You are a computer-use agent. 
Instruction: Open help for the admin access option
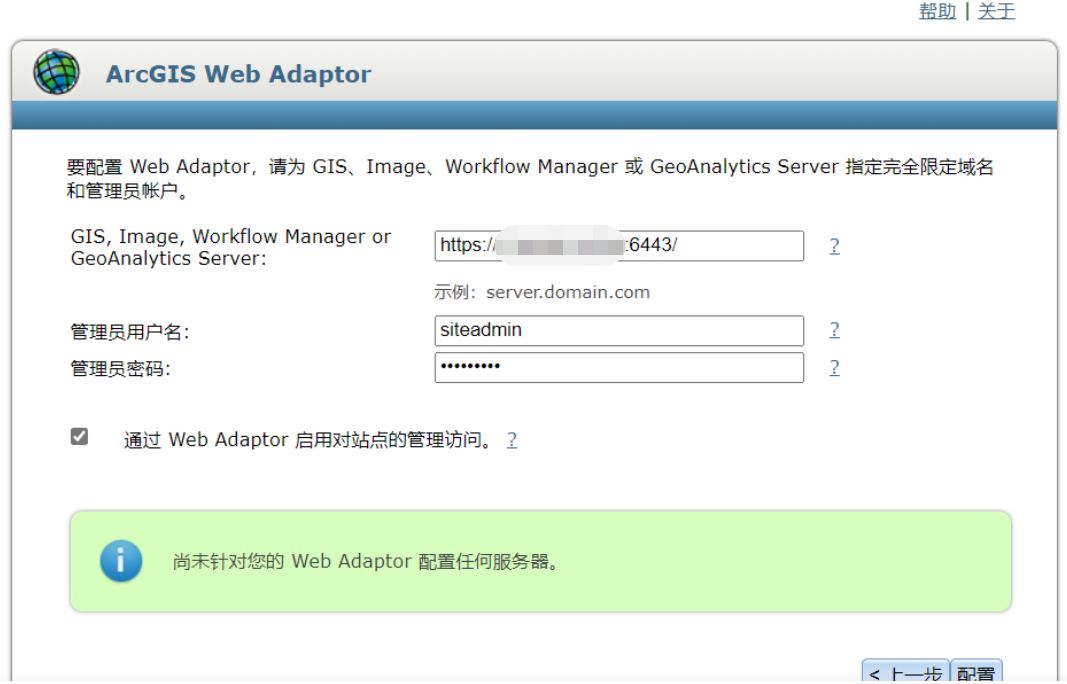(511, 439)
